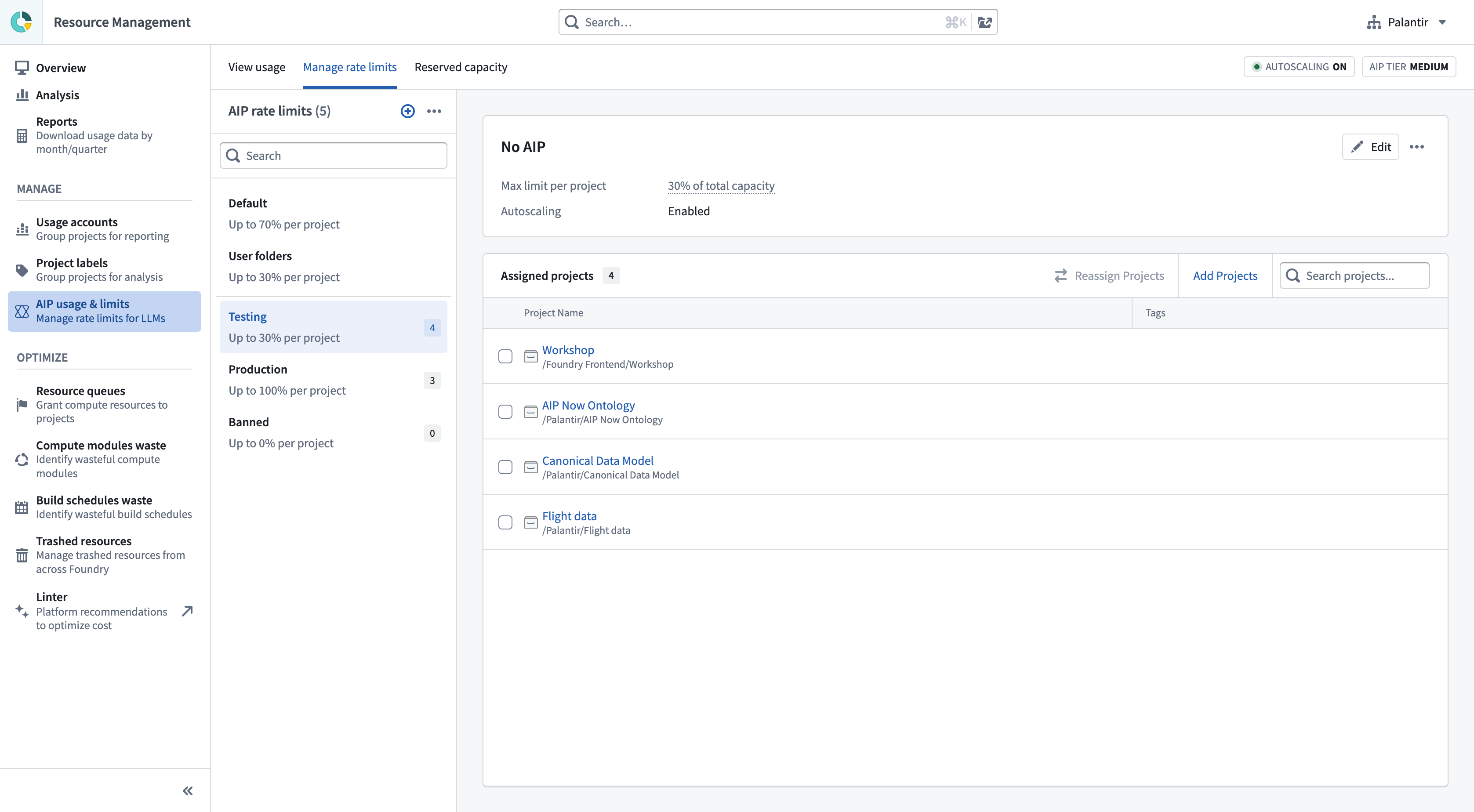Expand the Palantir organization dropdown
1474x812 pixels.
coord(1442,22)
